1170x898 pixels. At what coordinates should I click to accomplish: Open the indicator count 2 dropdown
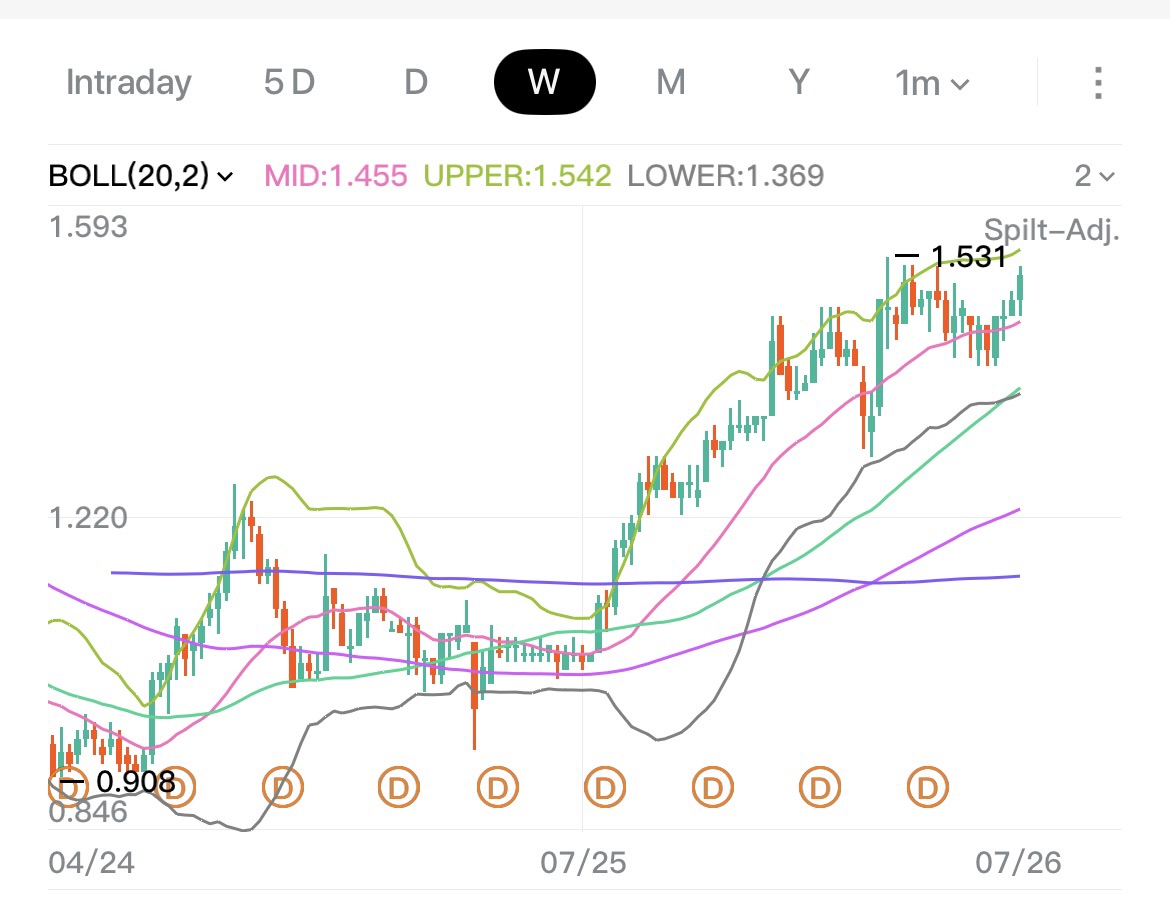[1094, 176]
